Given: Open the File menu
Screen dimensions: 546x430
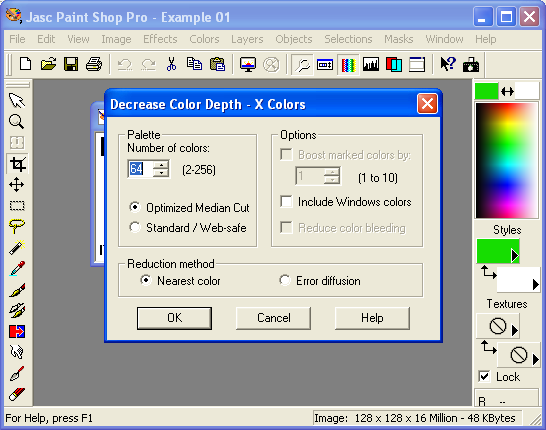Looking at the screenshot, I should [x=17, y=39].
